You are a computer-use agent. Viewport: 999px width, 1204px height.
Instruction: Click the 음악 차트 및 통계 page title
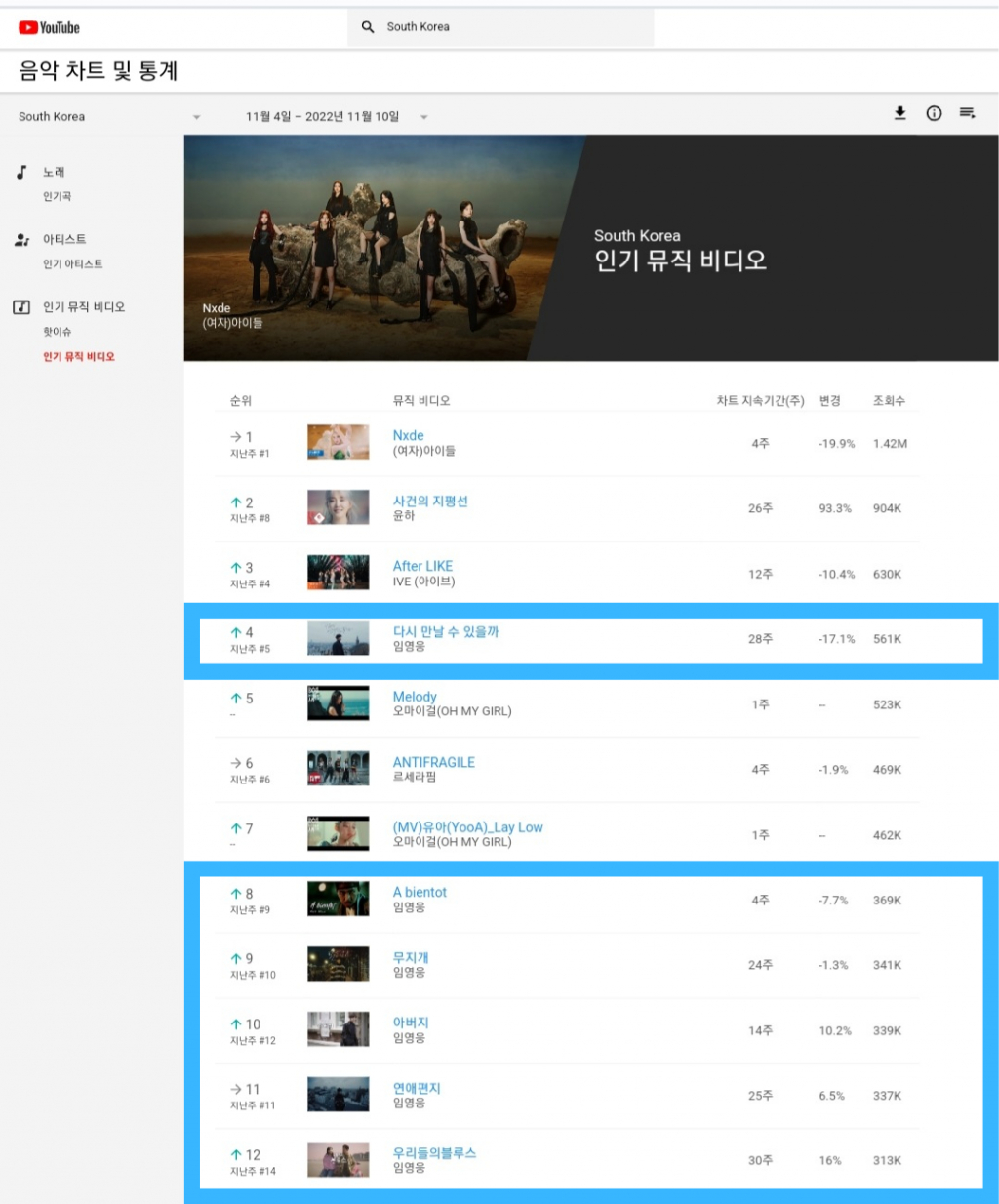[98, 71]
